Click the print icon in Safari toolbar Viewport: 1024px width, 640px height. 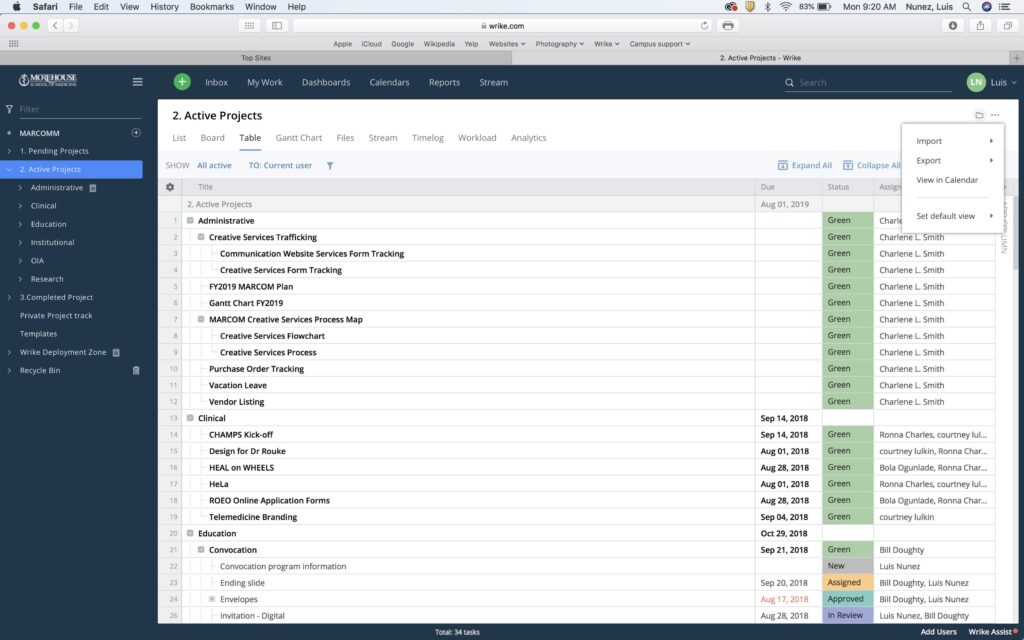click(x=728, y=25)
